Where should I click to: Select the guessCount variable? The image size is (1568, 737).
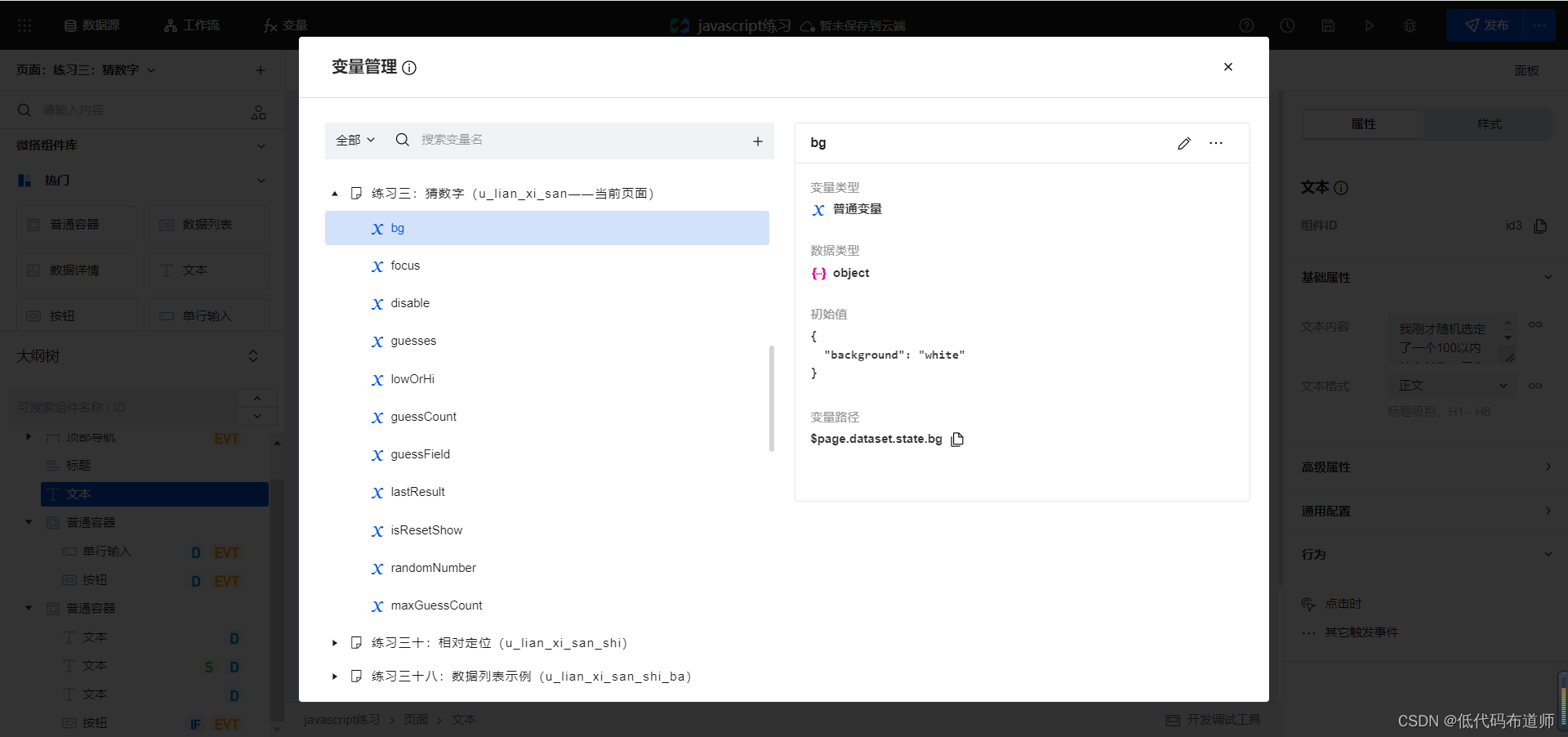[x=547, y=417]
